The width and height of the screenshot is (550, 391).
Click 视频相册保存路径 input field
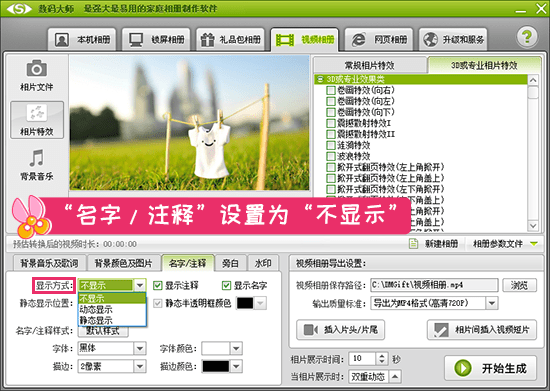pyautogui.click(x=434, y=285)
